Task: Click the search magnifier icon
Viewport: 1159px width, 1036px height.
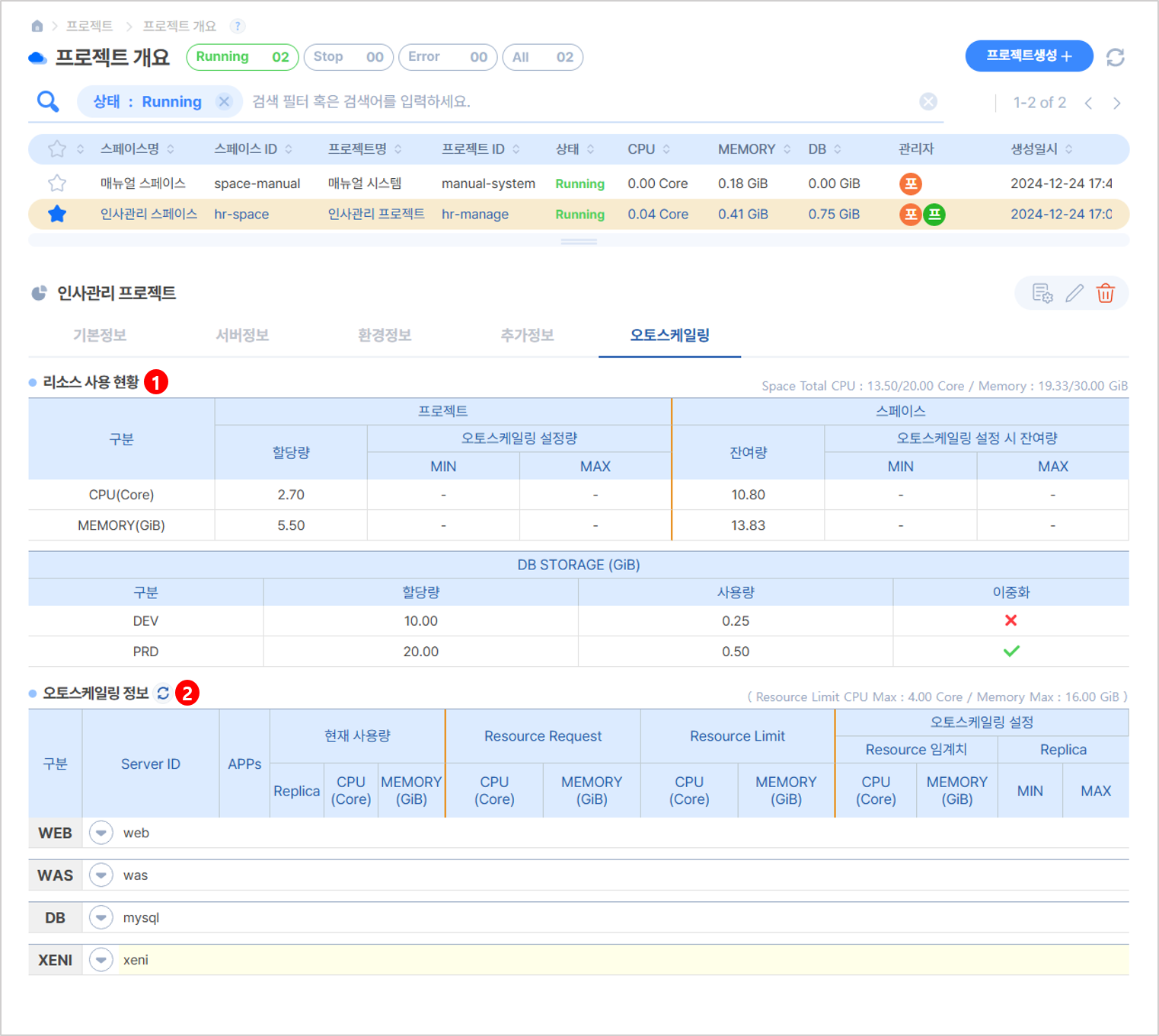Action: coord(48,101)
